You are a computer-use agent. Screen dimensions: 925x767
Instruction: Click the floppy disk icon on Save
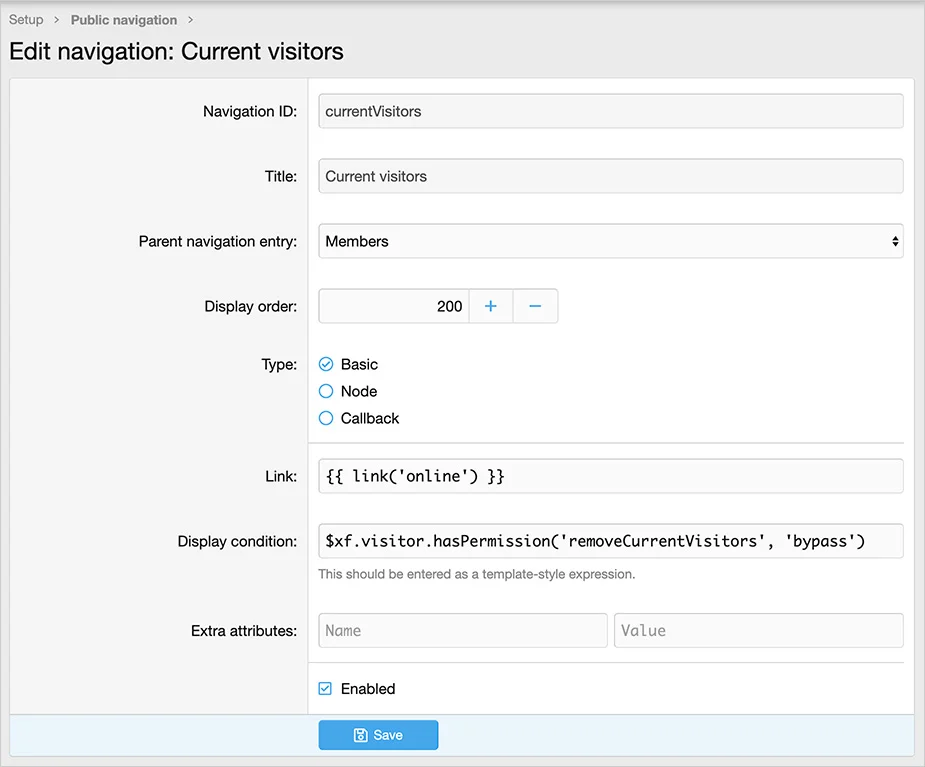pos(361,735)
